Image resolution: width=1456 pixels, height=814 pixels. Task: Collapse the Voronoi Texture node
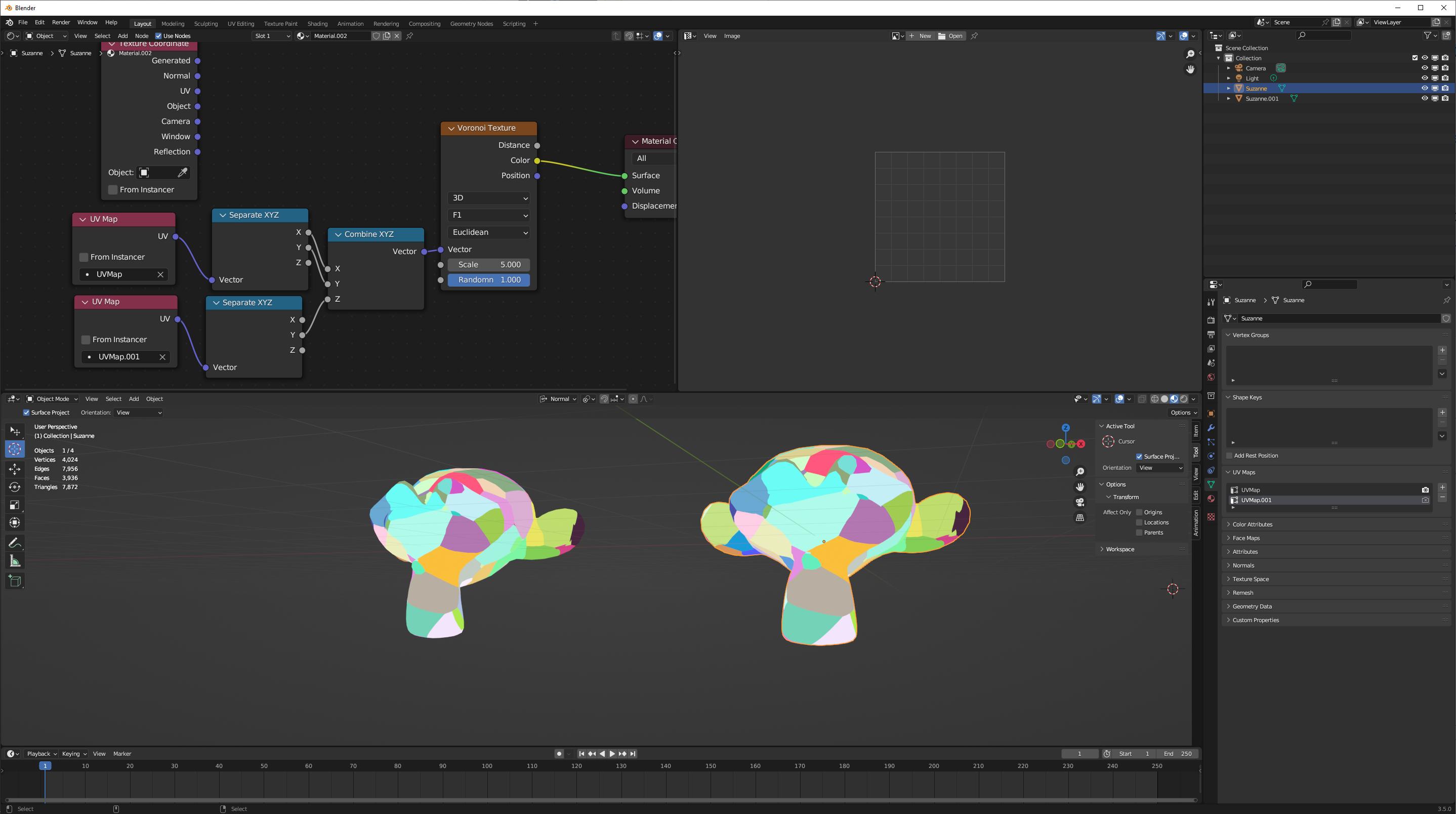pos(451,128)
